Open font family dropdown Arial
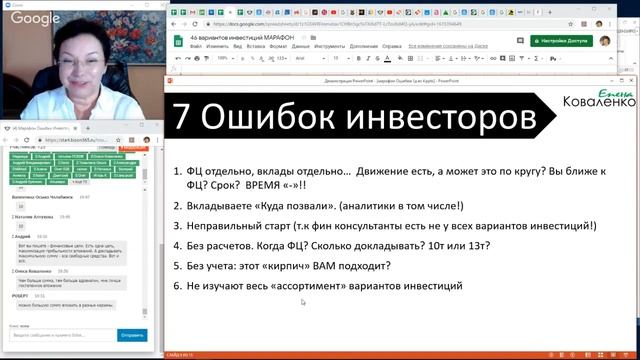 [x=310, y=59]
